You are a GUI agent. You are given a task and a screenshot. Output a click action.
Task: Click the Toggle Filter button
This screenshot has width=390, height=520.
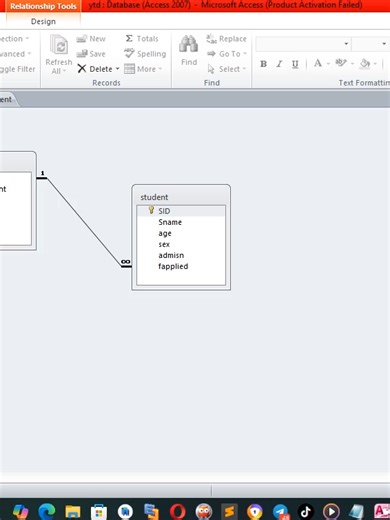click(17, 69)
